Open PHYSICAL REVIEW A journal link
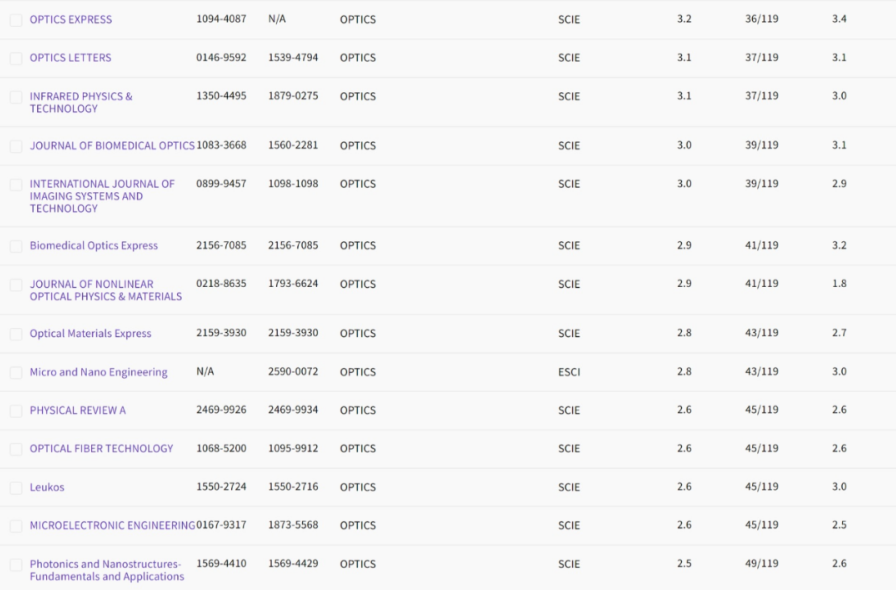The height and width of the screenshot is (590, 896). click(x=78, y=410)
